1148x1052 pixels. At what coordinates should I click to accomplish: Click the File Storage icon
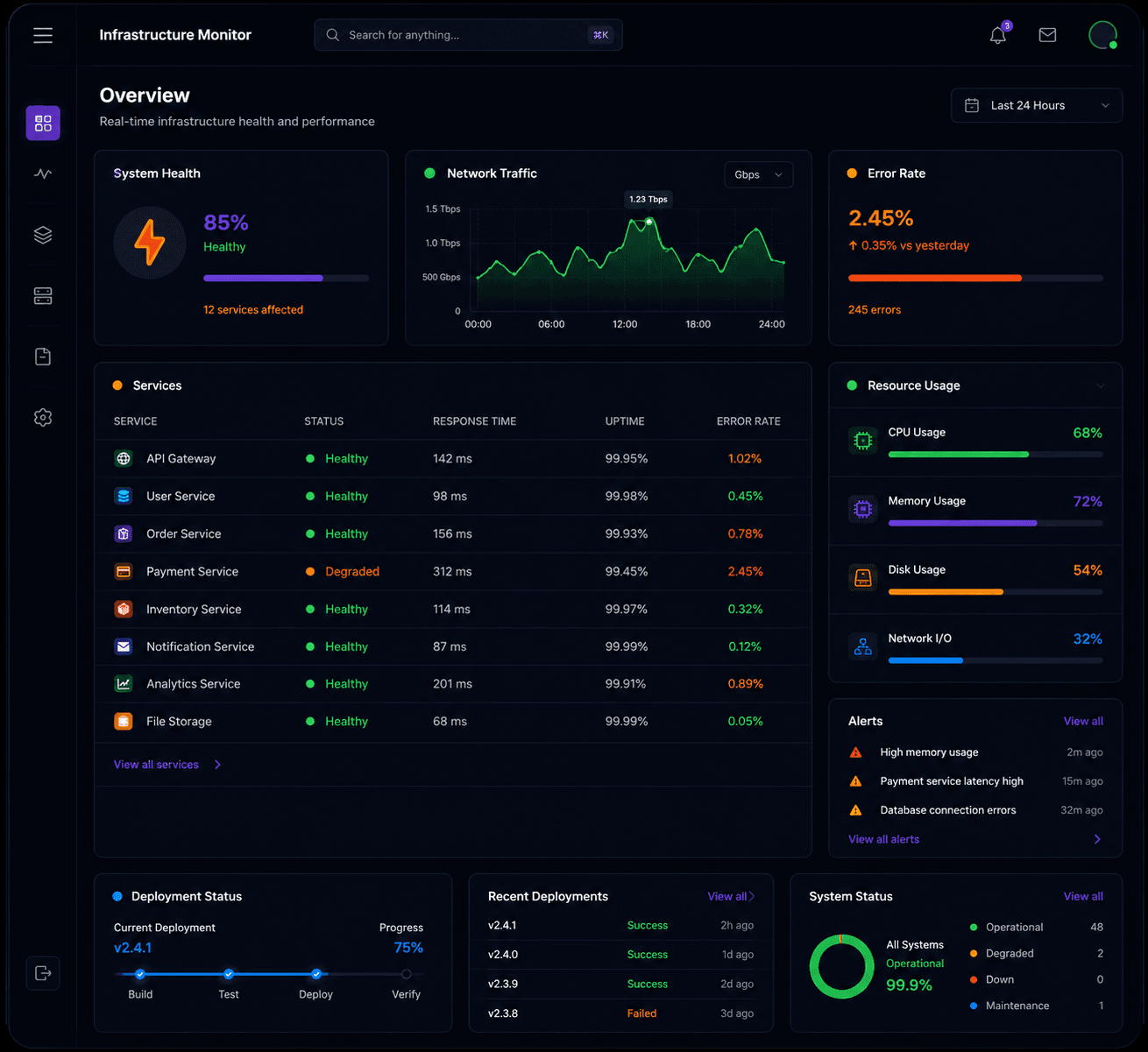[124, 721]
